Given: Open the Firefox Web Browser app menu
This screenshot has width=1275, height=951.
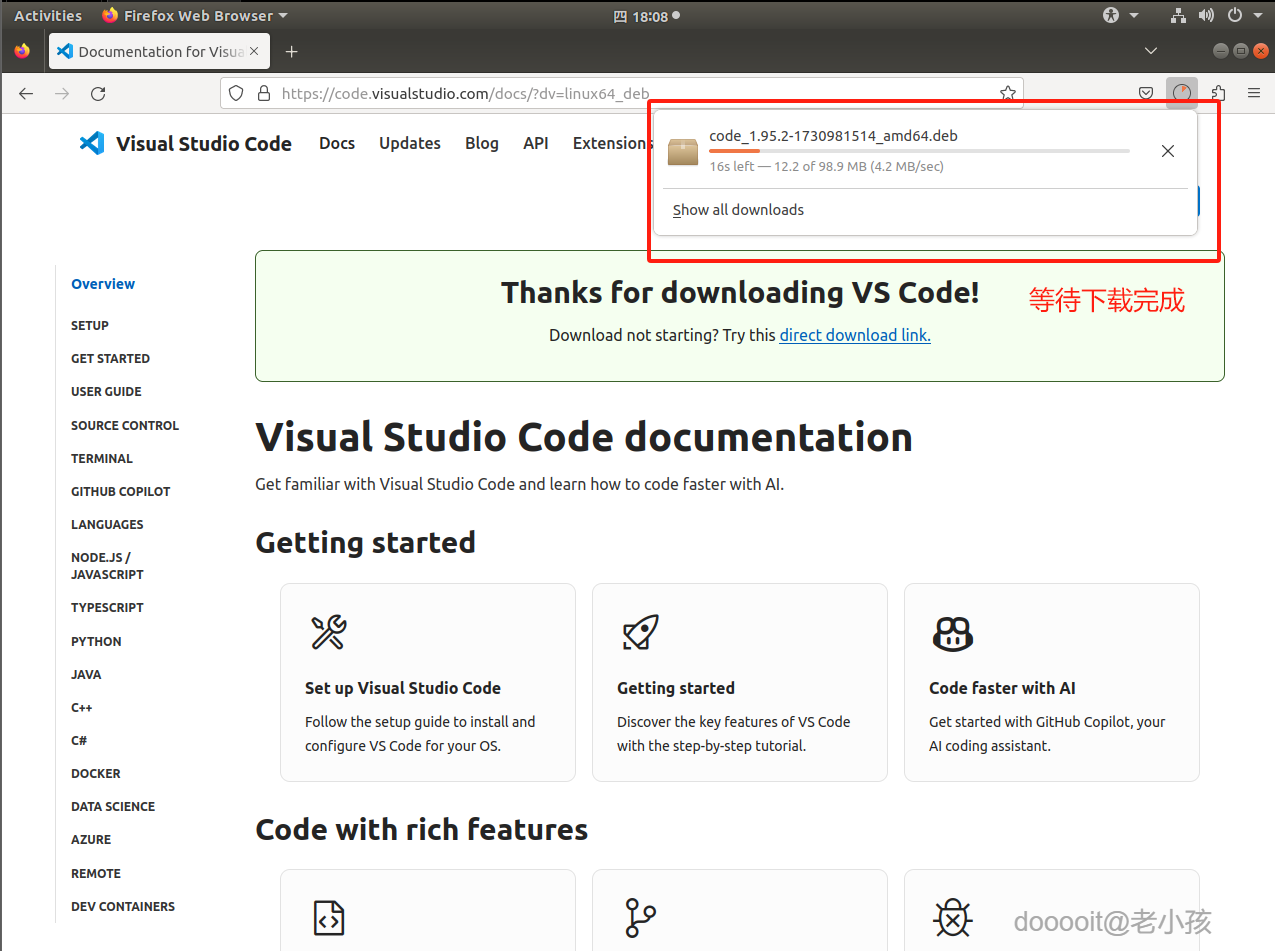Looking at the screenshot, I should 195,15.
